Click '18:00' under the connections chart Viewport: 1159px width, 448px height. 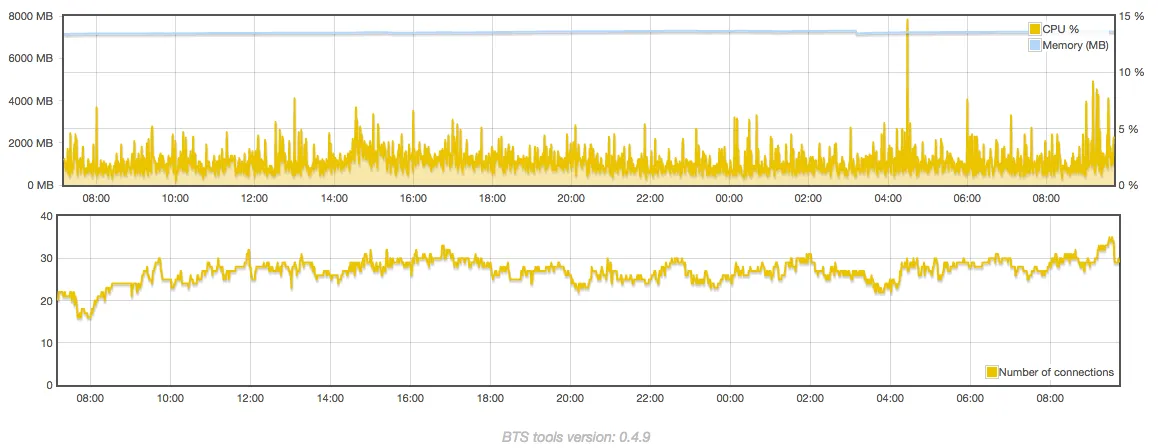490,398
